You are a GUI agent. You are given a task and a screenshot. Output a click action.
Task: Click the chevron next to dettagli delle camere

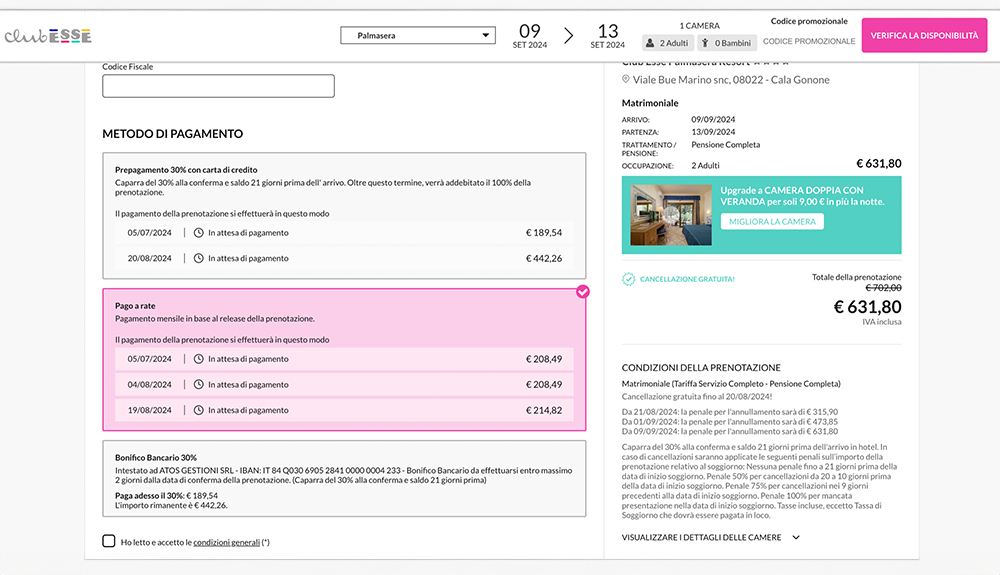click(x=796, y=537)
